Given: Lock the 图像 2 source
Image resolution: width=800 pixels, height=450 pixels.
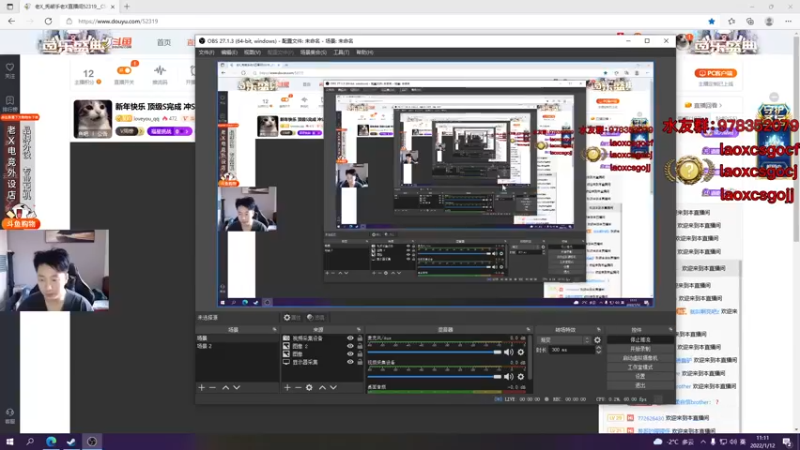Looking at the screenshot, I should (x=360, y=346).
